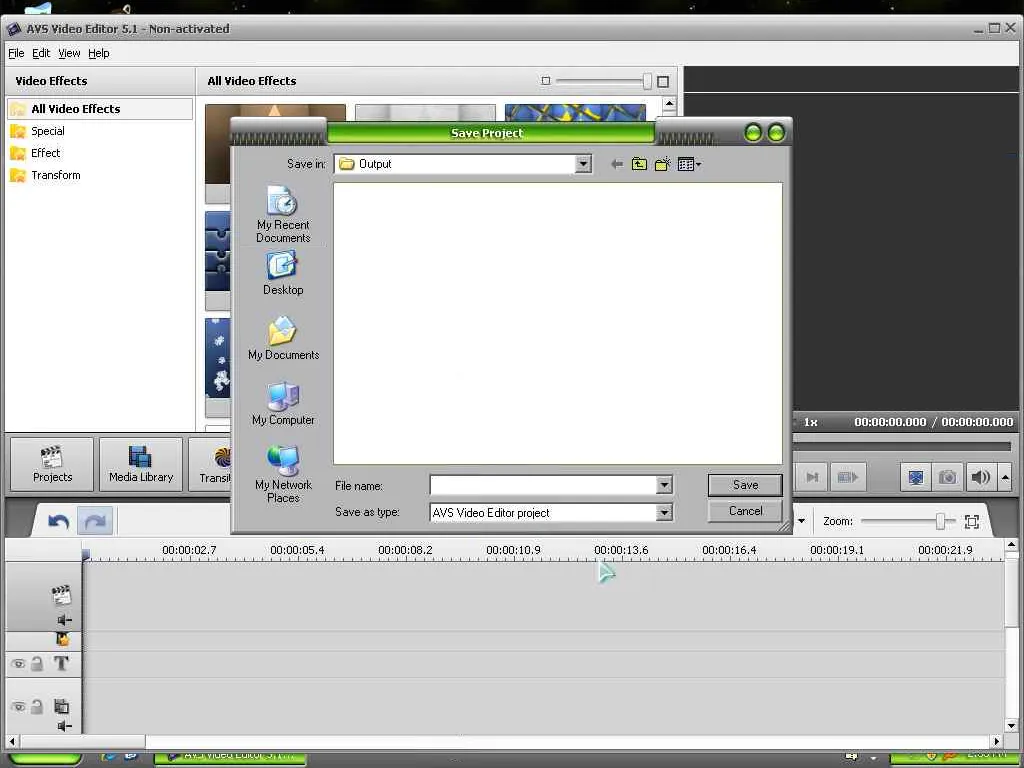This screenshot has width=1024, height=768.
Task: Expand the volume control arrow
Action: (1005, 477)
